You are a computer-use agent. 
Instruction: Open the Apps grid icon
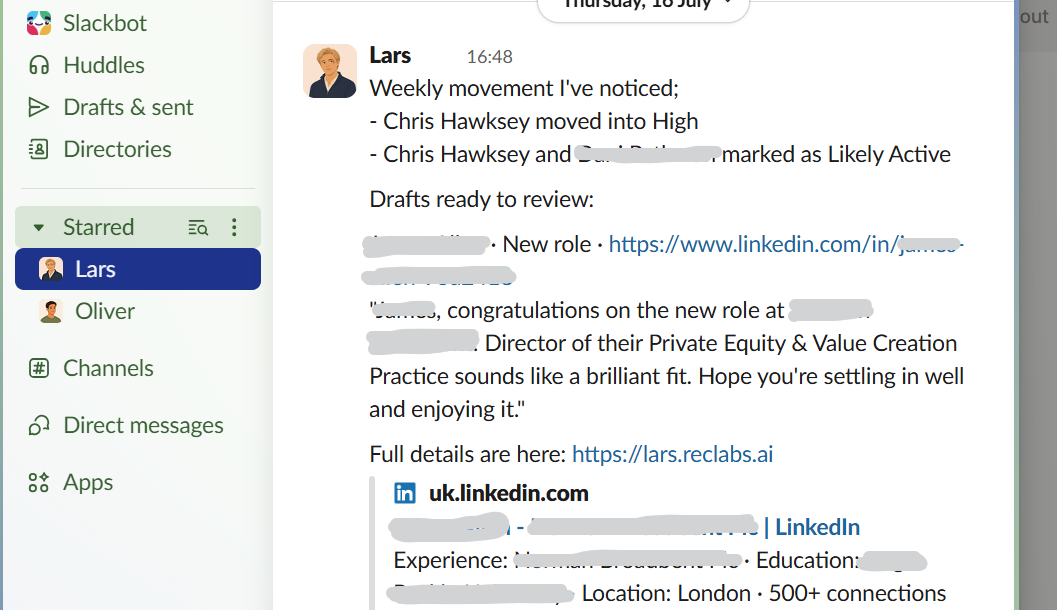pyautogui.click(x=38, y=483)
